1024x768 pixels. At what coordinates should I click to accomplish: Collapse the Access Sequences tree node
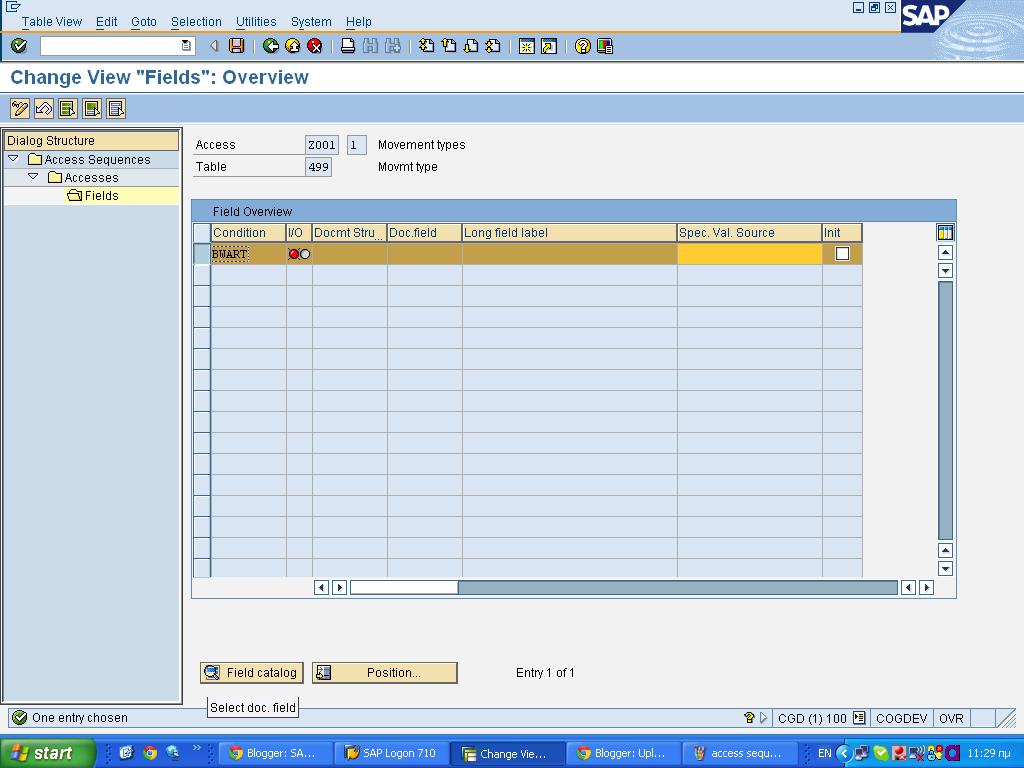pyautogui.click(x=13, y=159)
